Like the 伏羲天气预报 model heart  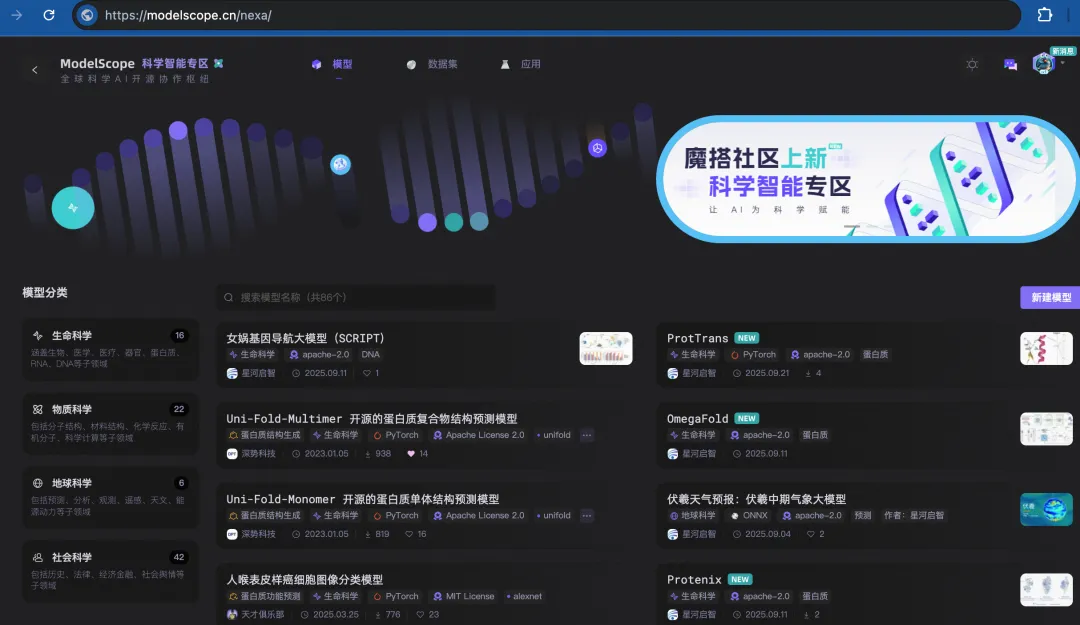(x=811, y=535)
